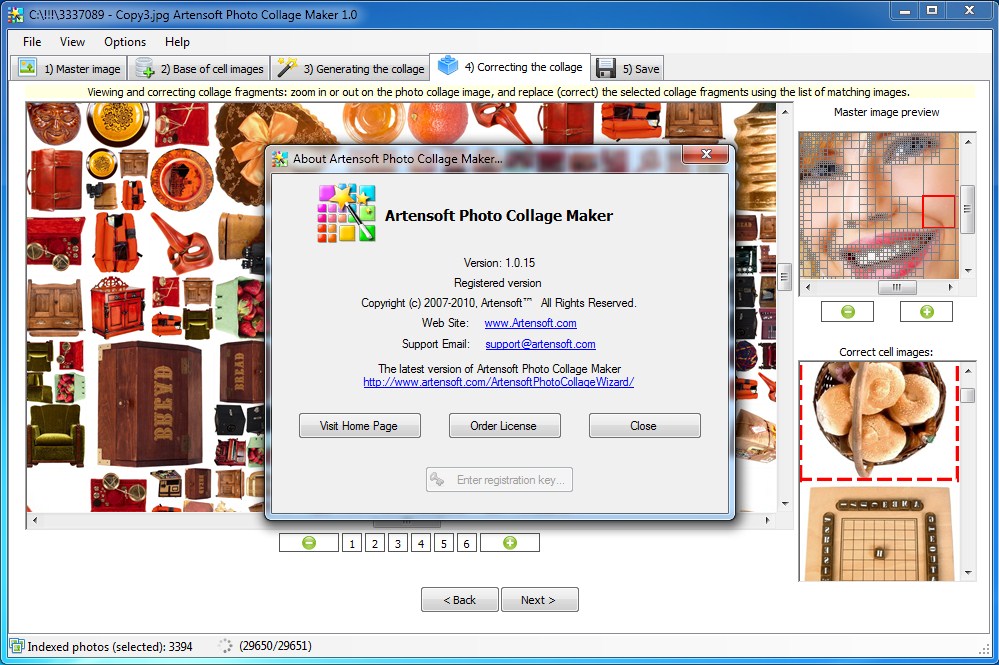
Task: Click the cell images scroll up arrow
Action: click(968, 371)
